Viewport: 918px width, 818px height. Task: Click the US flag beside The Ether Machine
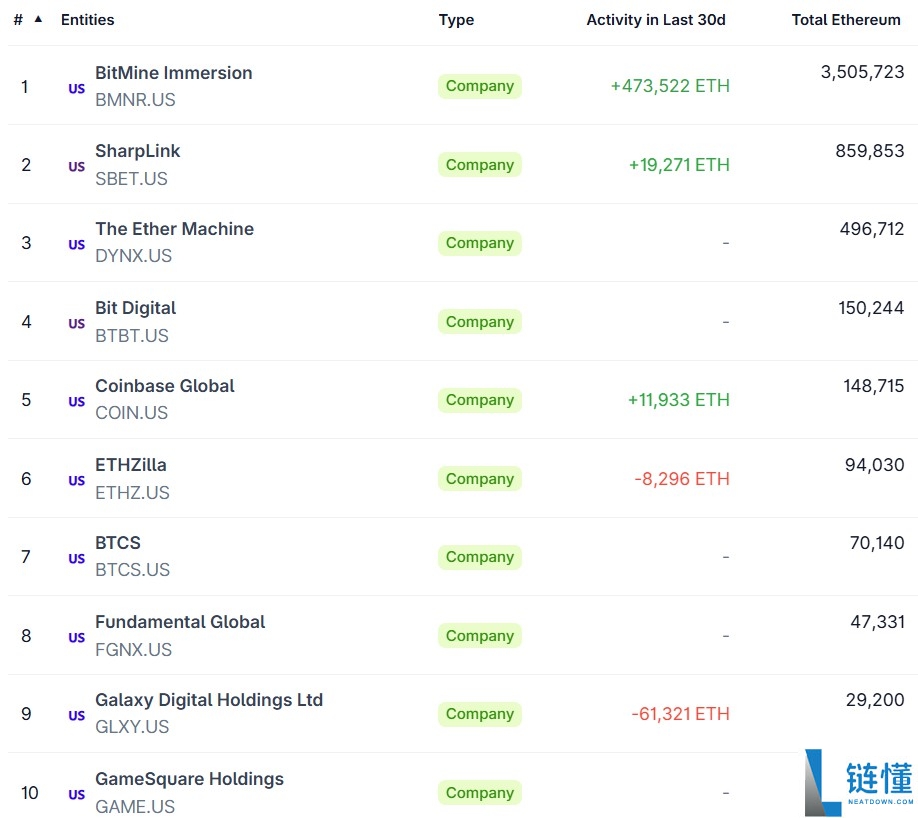pos(76,245)
